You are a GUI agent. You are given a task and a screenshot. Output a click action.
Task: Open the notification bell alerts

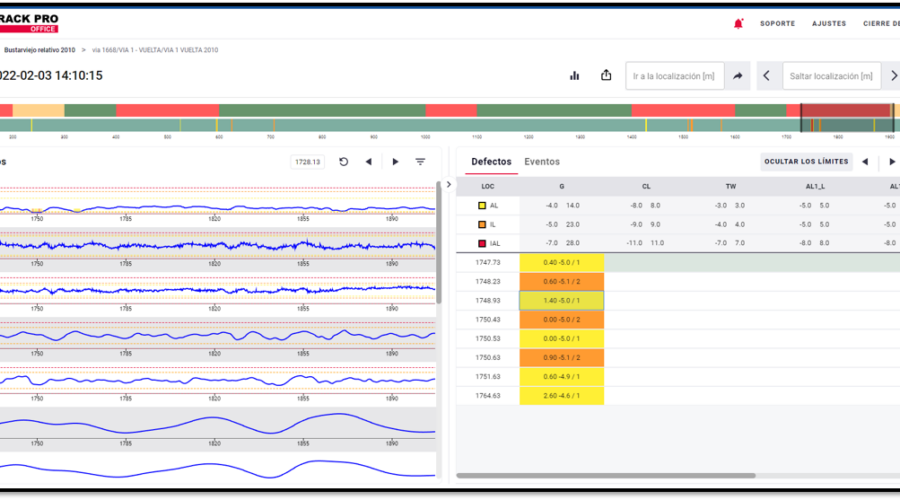[739, 23]
